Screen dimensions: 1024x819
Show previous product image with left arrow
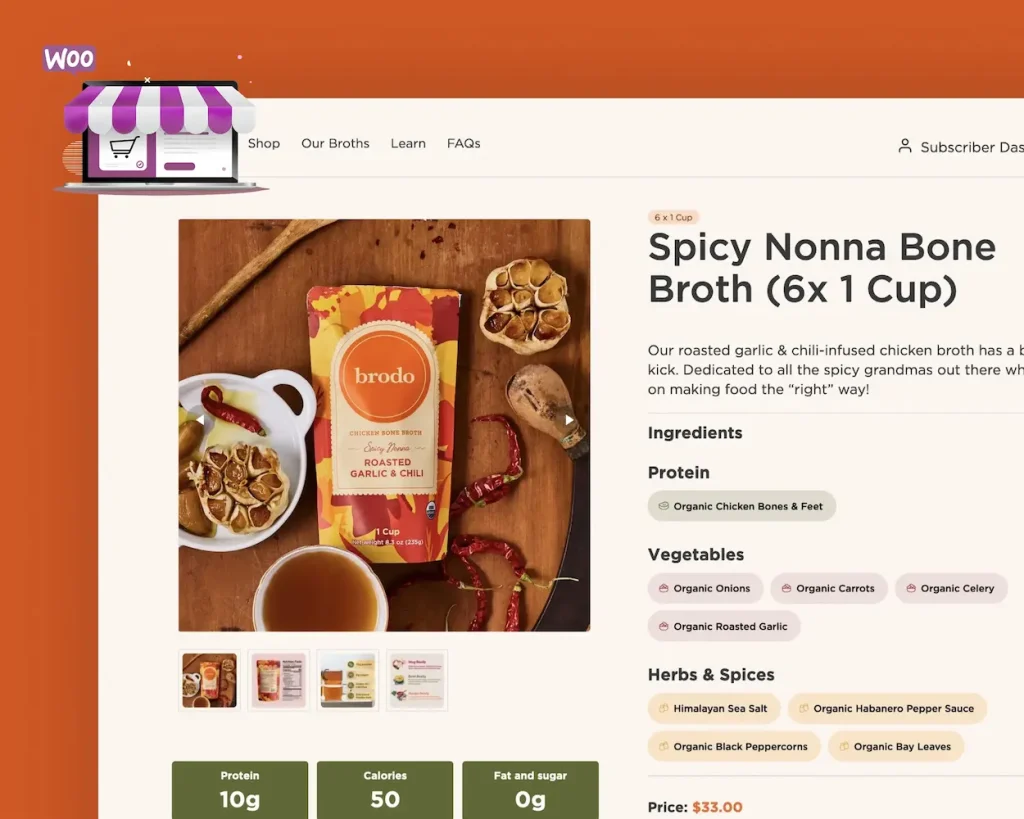coord(200,419)
